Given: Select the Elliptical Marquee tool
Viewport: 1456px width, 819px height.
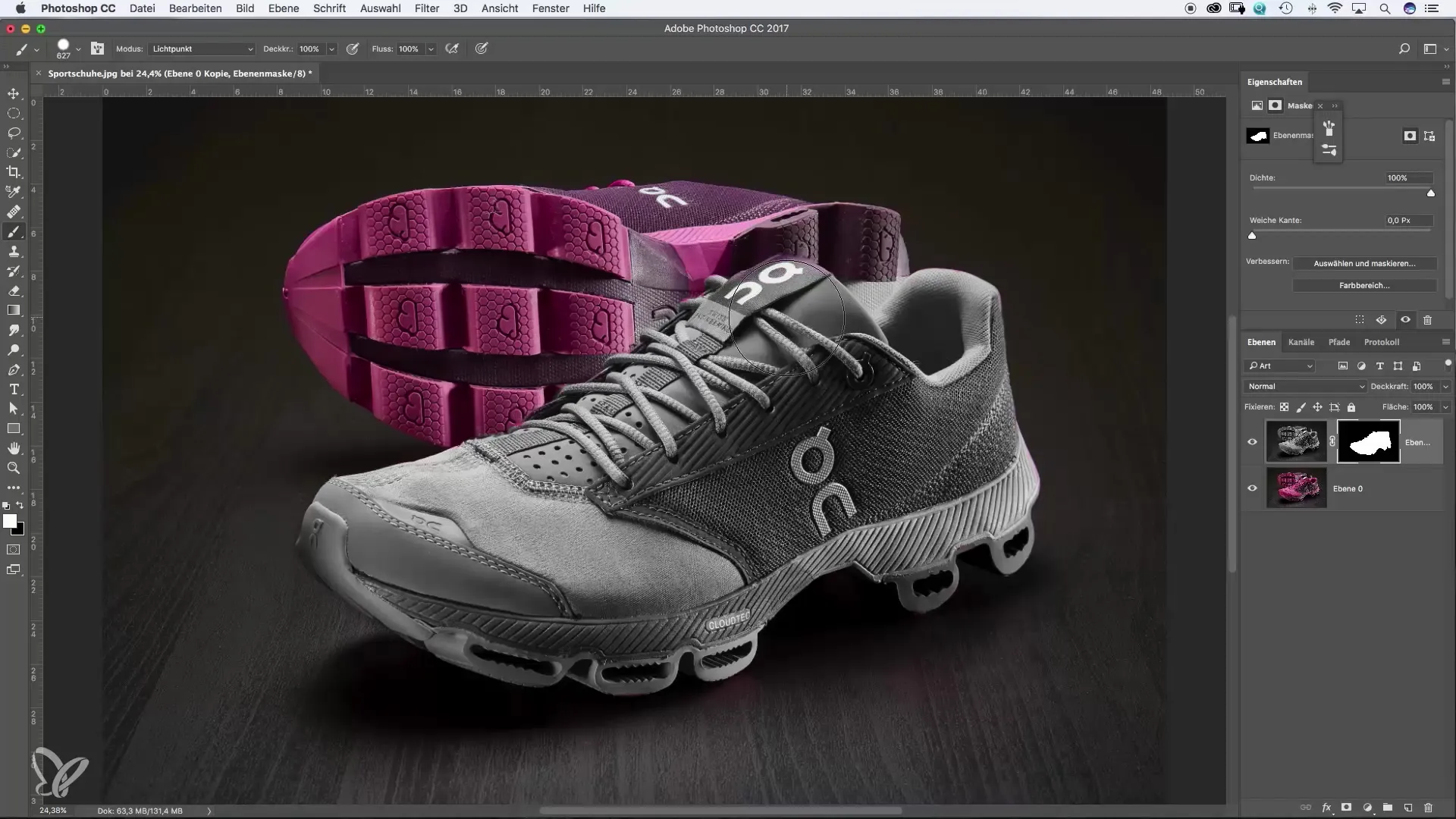Looking at the screenshot, I should point(14,113).
